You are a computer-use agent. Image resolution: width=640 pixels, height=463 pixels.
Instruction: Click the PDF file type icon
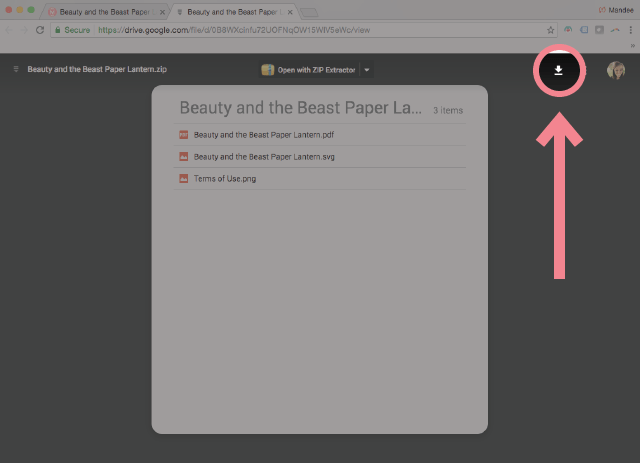point(184,135)
